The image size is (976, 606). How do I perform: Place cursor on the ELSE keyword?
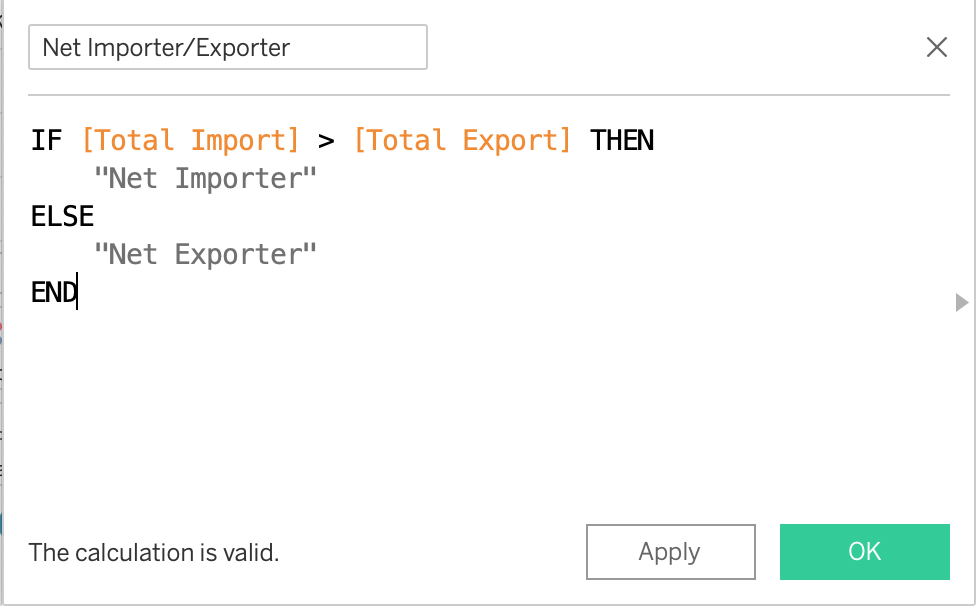[62, 216]
